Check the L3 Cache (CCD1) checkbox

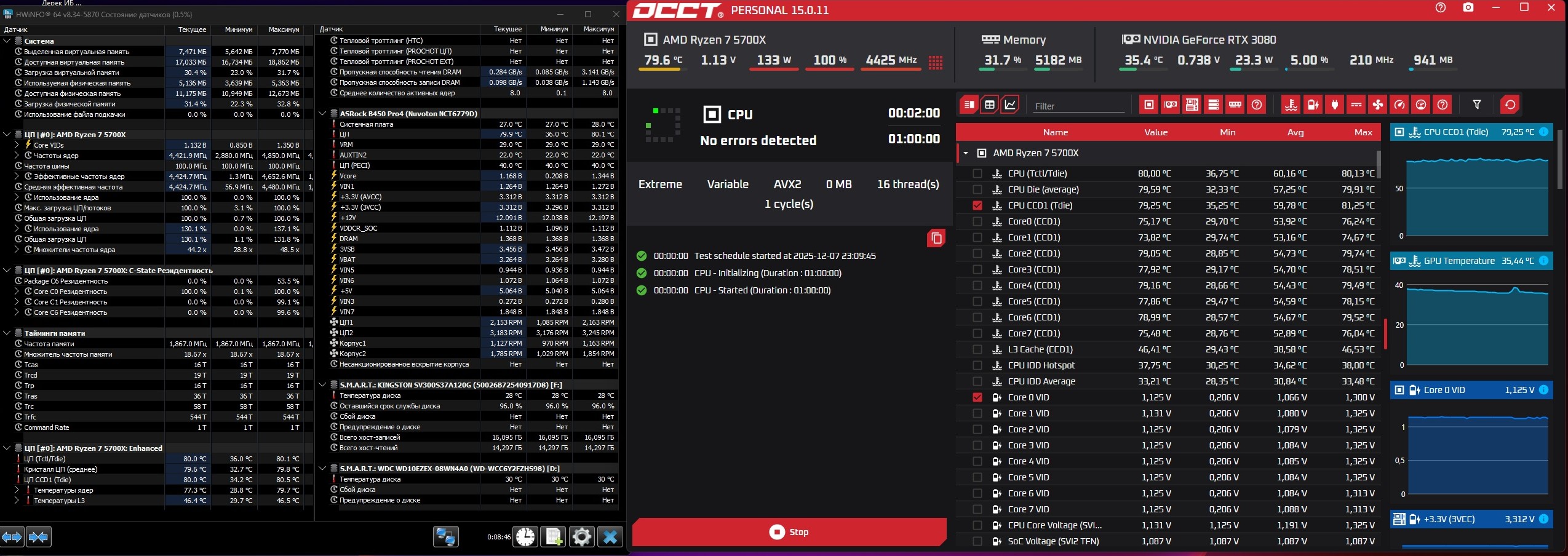point(977,349)
